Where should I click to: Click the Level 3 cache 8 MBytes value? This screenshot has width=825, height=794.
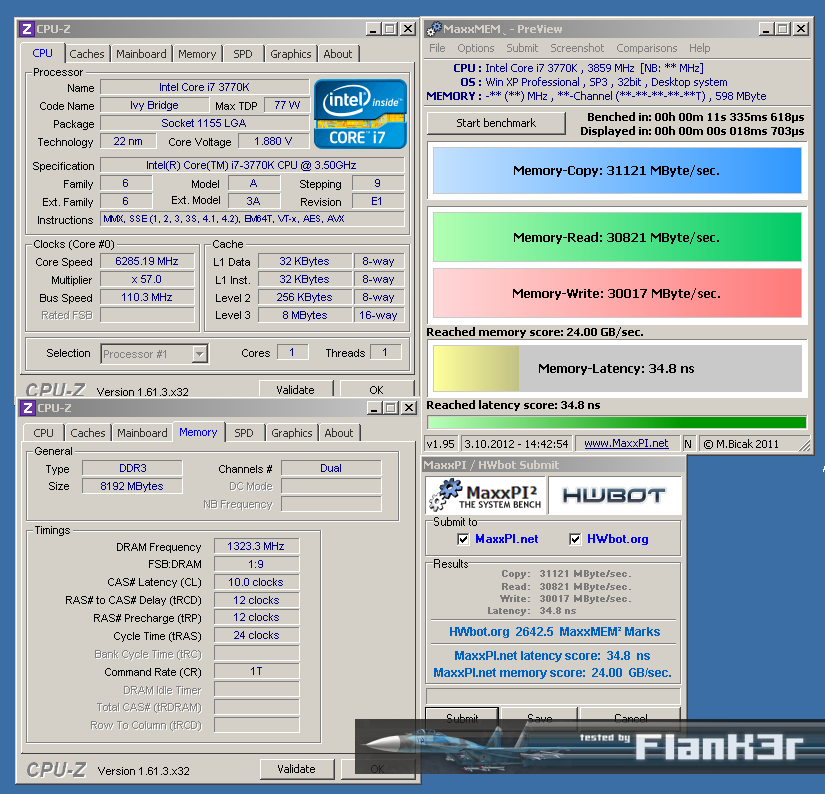(x=305, y=315)
